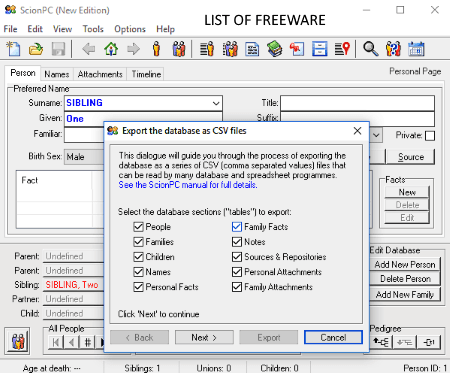Open a database with the folder icon
This screenshot has width=450, height=373.
coord(36,49)
